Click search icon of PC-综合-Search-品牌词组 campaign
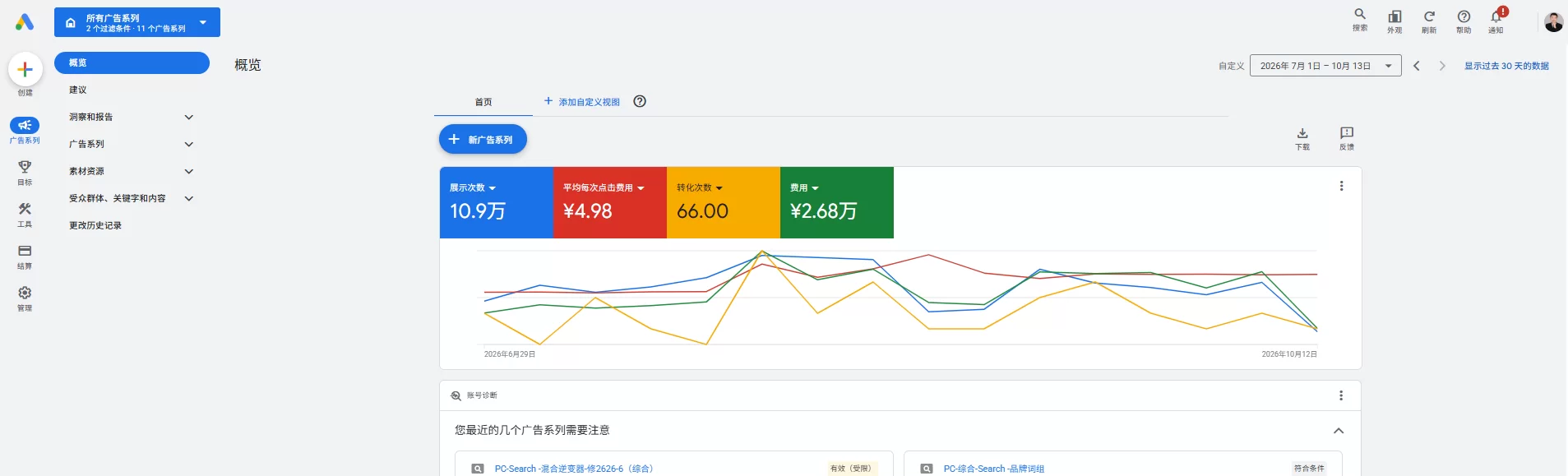Viewport: 1568px width, 476px height. point(927,469)
